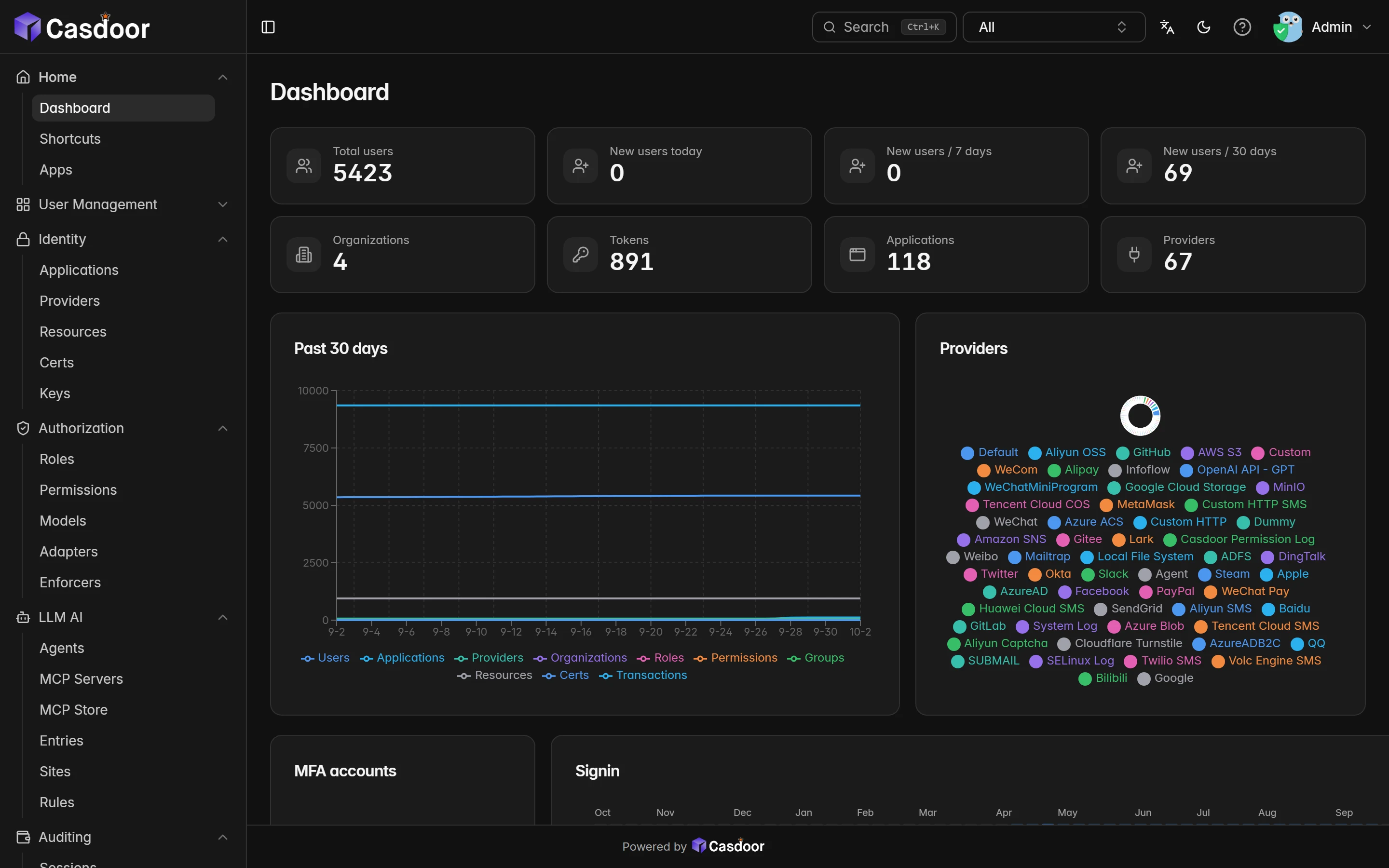Toggle the moon dark mode icon
Image resolution: width=1389 pixels, height=868 pixels.
[x=1204, y=27]
